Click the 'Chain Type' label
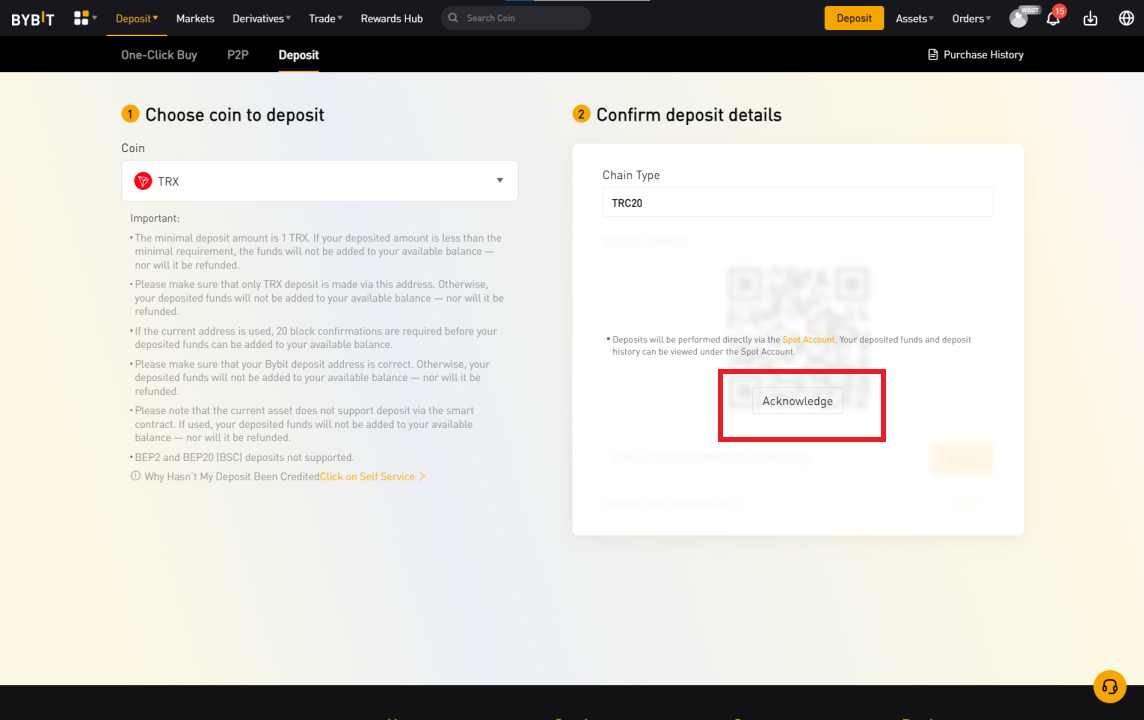 coord(631,175)
